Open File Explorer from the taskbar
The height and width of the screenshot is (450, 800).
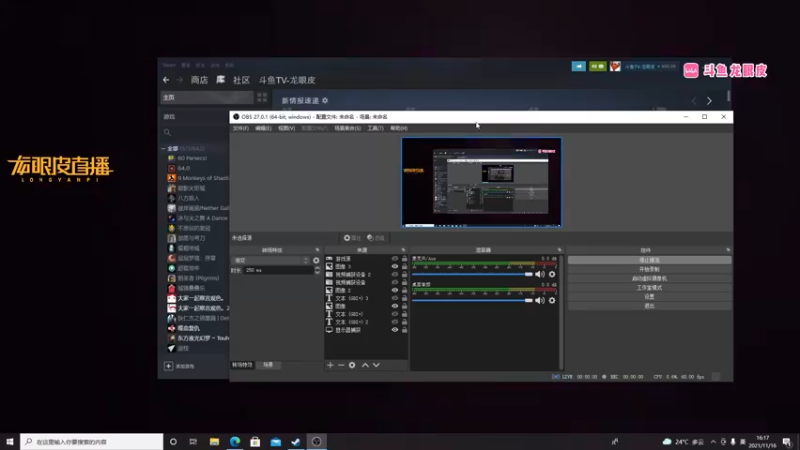[214, 442]
